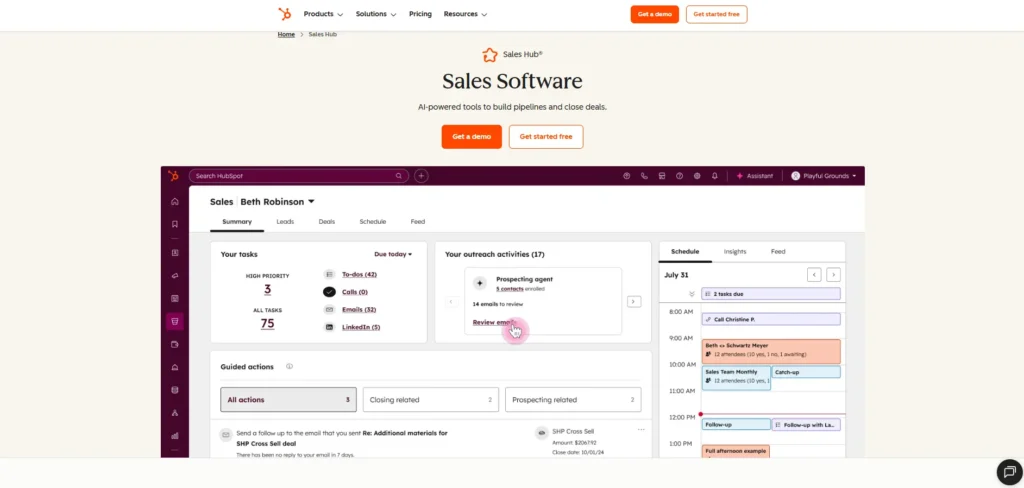The image size is (1024, 488).
Task: Open the marketplace icon in top bar
Action: coord(662,176)
